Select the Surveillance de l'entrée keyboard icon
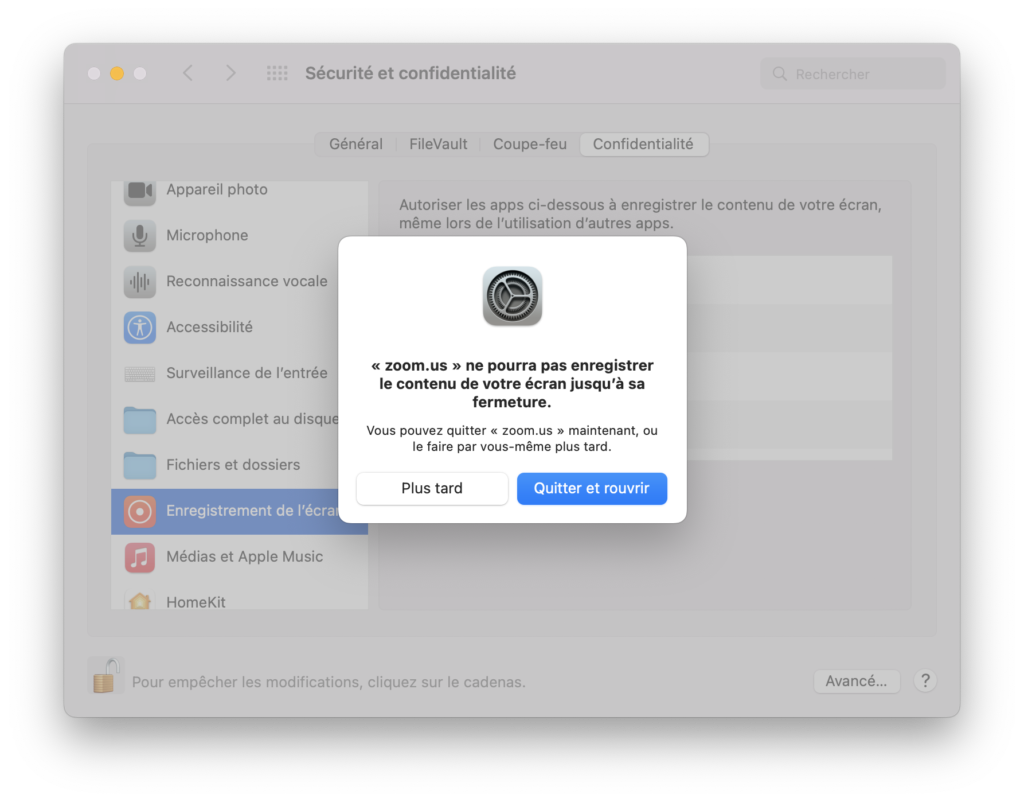This screenshot has height=802, width=1024. click(140, 374)
